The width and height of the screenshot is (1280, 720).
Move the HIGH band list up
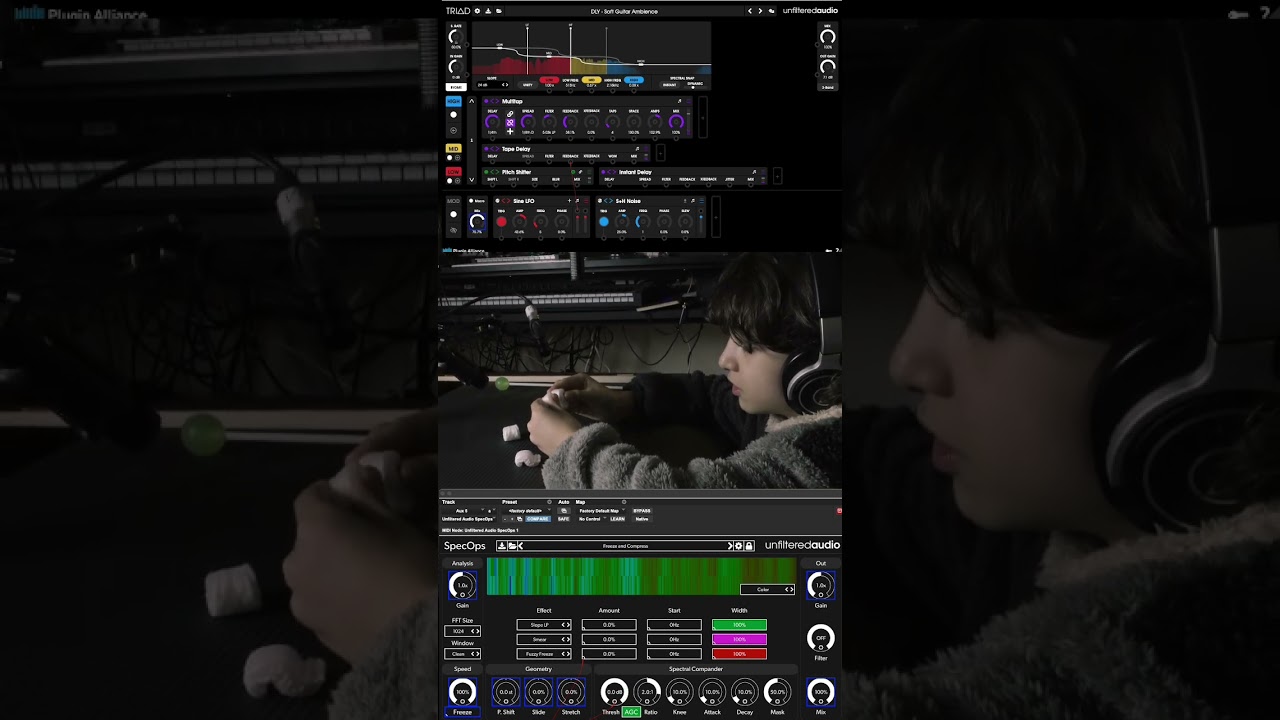[472, 101]
